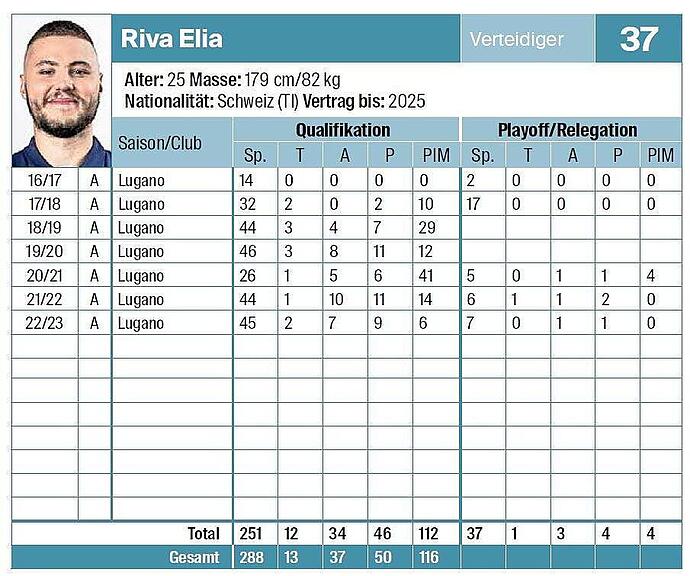Select the PIM column under Qualifikation
This screenshot has width=690, height=576.
437,155
